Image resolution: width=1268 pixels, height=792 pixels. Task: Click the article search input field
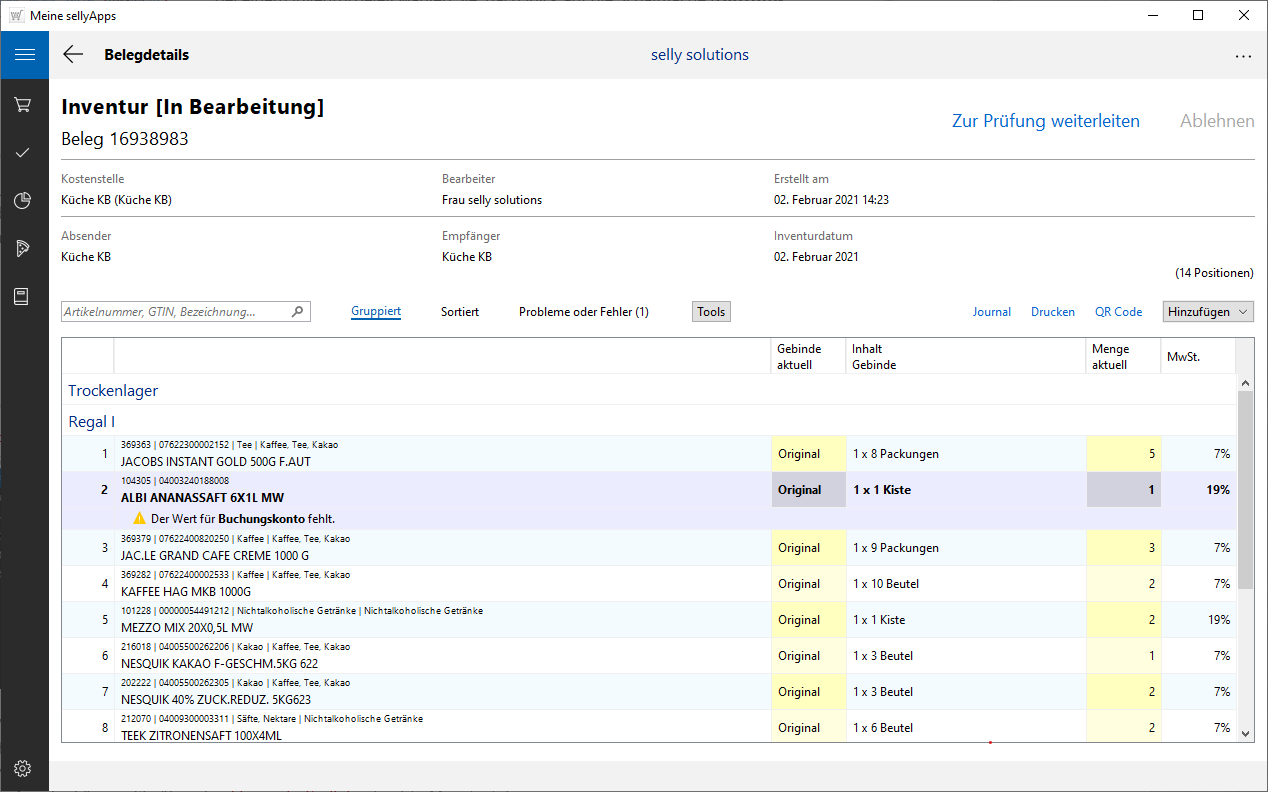(x=175, y=312)
